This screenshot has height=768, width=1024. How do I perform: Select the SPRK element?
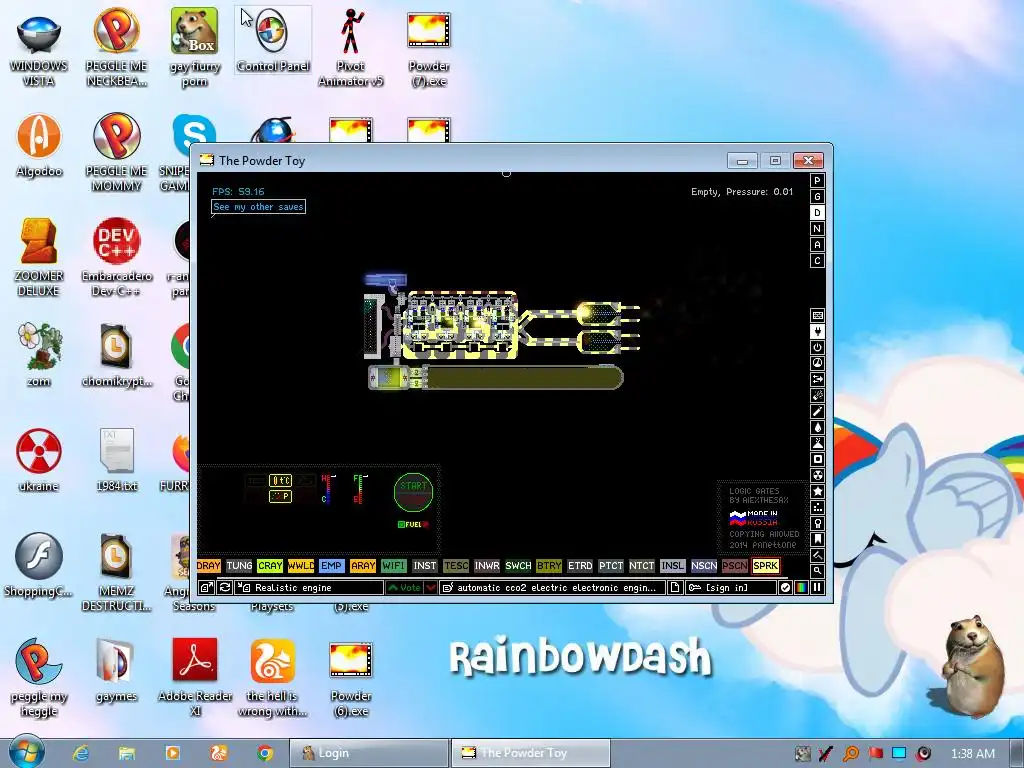tap(765, 566)
